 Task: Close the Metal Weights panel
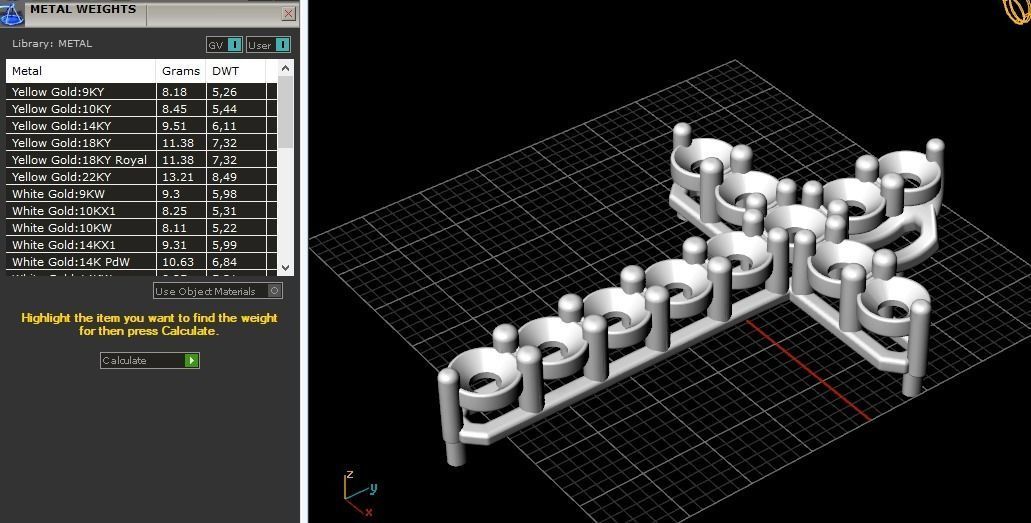pos(288,13)
